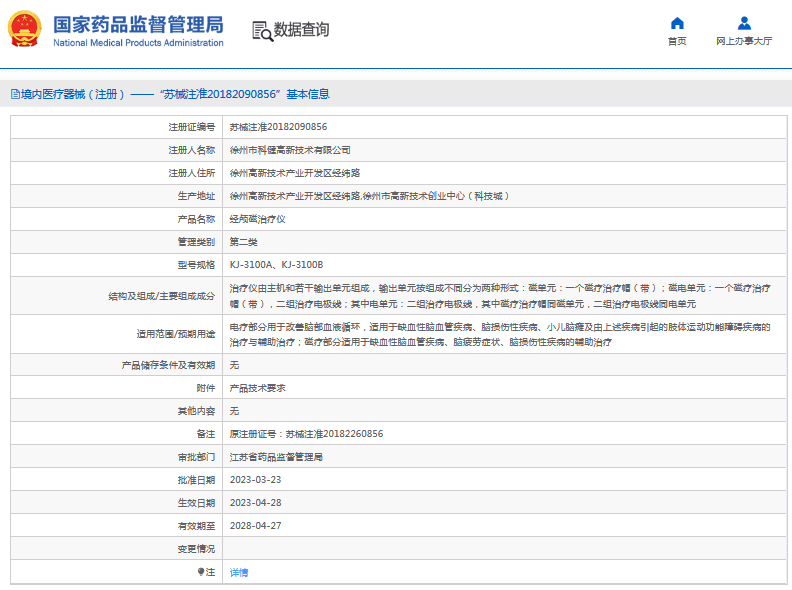Open the 详情 details link

239,572
